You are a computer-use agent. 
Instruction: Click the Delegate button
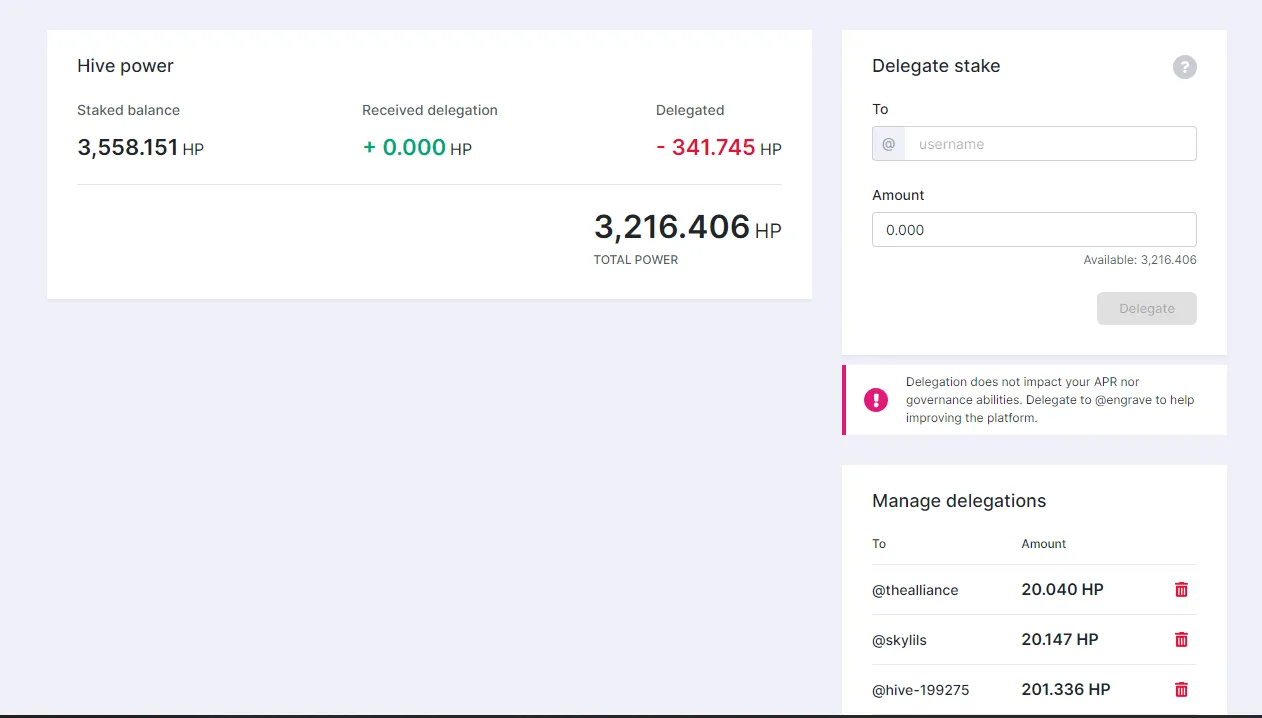pos(1146,308)
